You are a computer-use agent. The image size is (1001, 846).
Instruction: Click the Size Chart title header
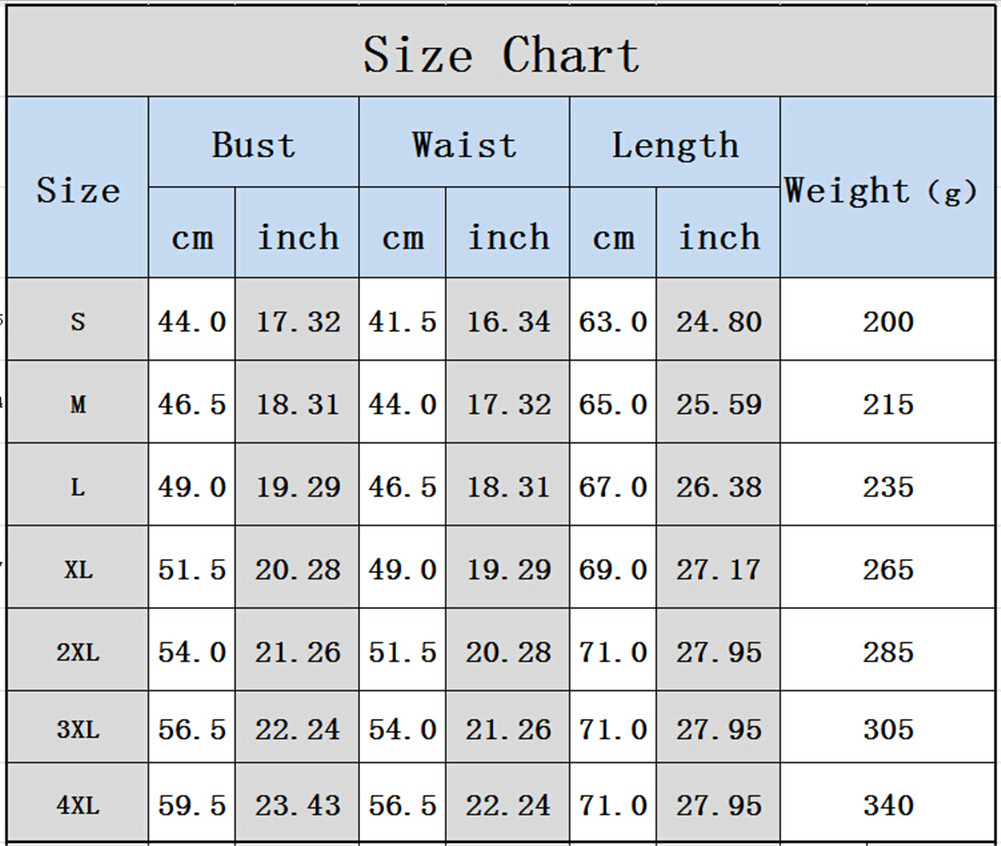click(500, 54)
